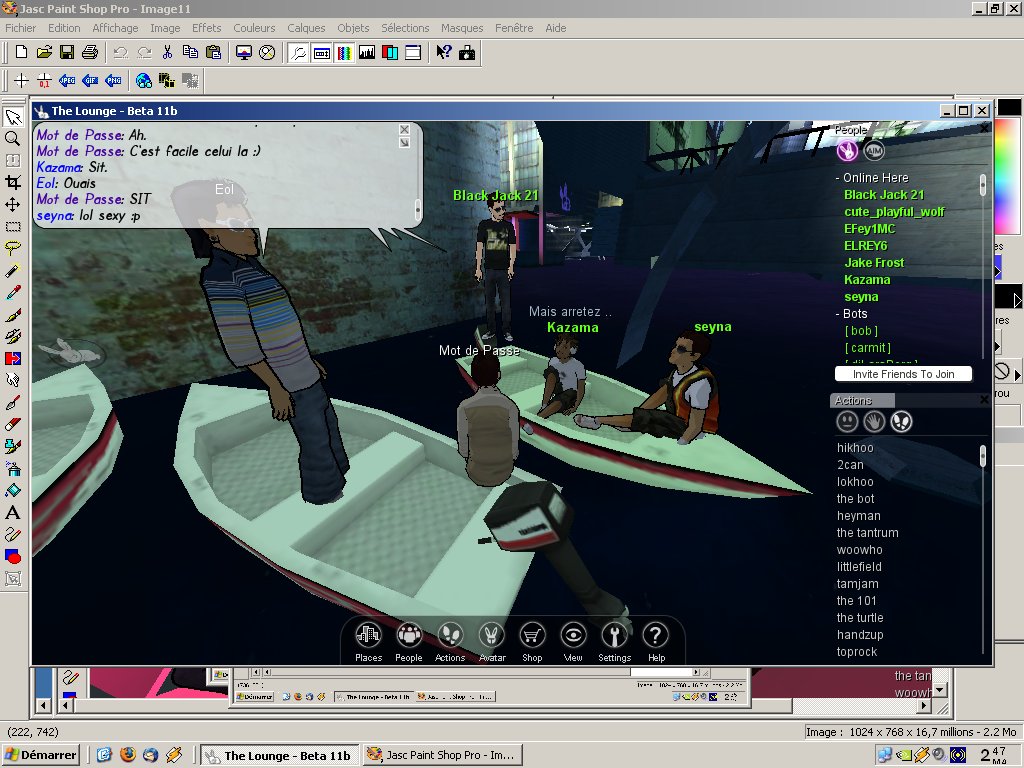Open the help pointer question-mark tool
Screen dimensions: 1024x768
443,52
